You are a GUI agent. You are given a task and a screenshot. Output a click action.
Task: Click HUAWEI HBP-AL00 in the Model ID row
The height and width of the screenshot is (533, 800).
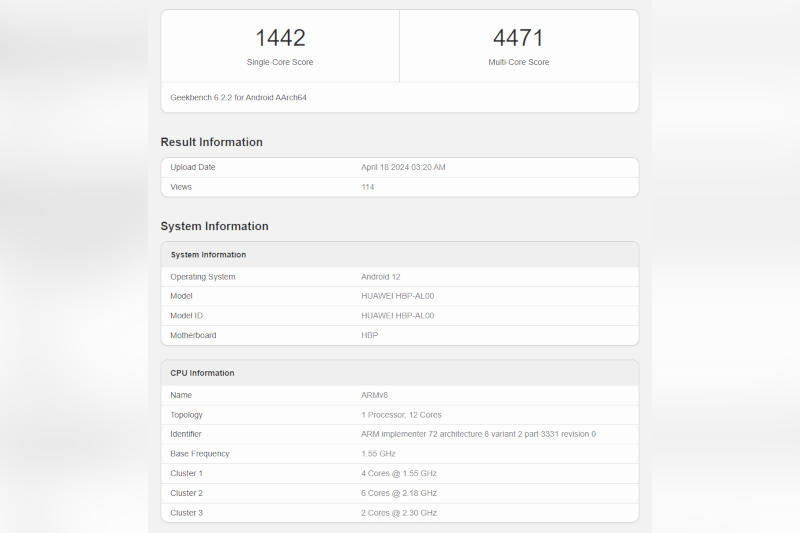(x=397, y=316)
